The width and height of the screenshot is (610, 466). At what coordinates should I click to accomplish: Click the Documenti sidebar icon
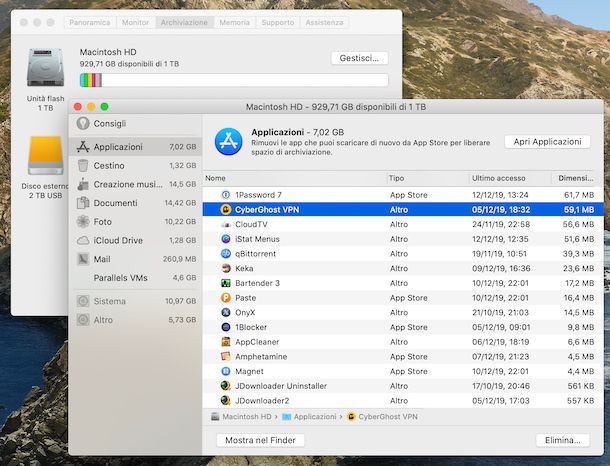[83, 203]
